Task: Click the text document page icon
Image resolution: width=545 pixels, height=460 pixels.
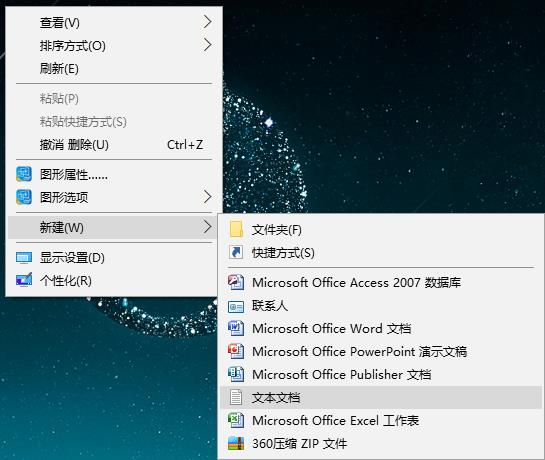Action: point(236,397)
